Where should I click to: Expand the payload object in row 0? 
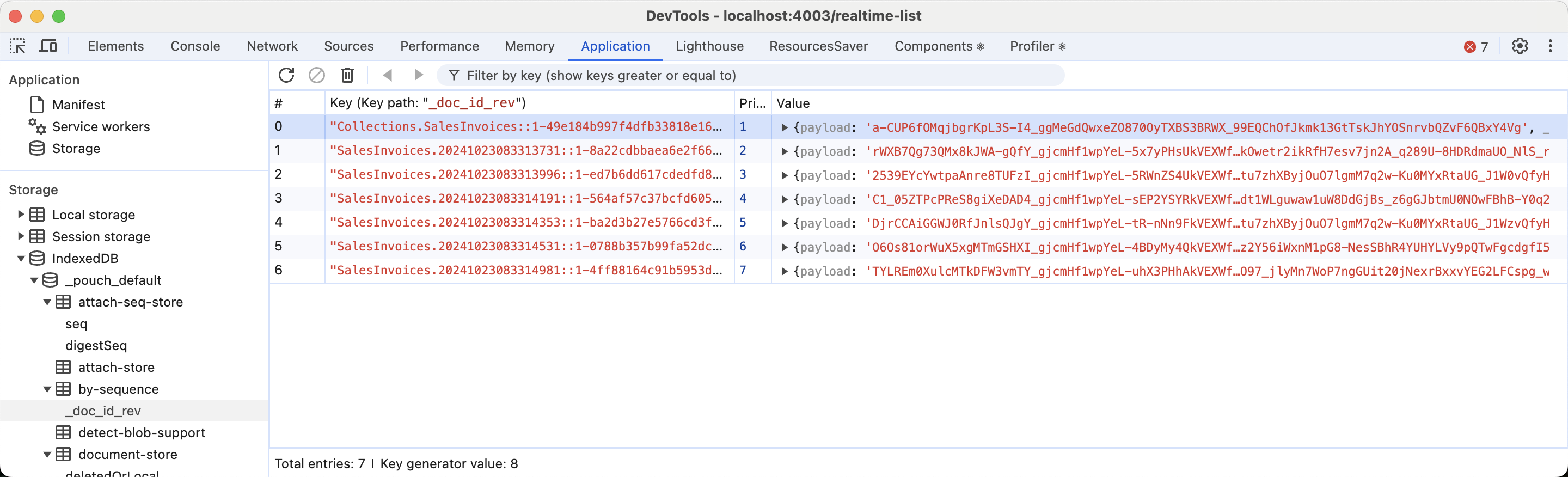[x=785, y=127]
